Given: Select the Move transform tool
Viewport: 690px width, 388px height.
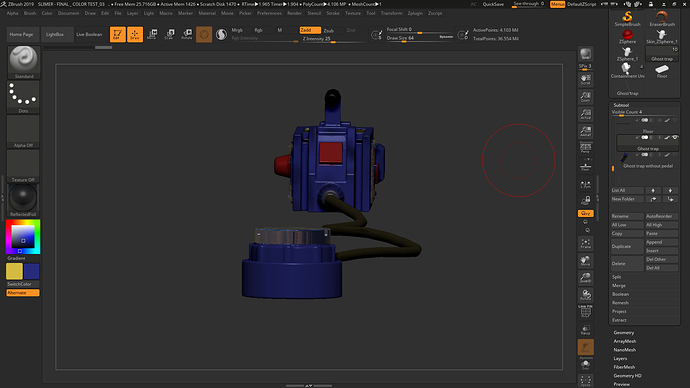Looking at the screenshot, I should tap(152, 34).
